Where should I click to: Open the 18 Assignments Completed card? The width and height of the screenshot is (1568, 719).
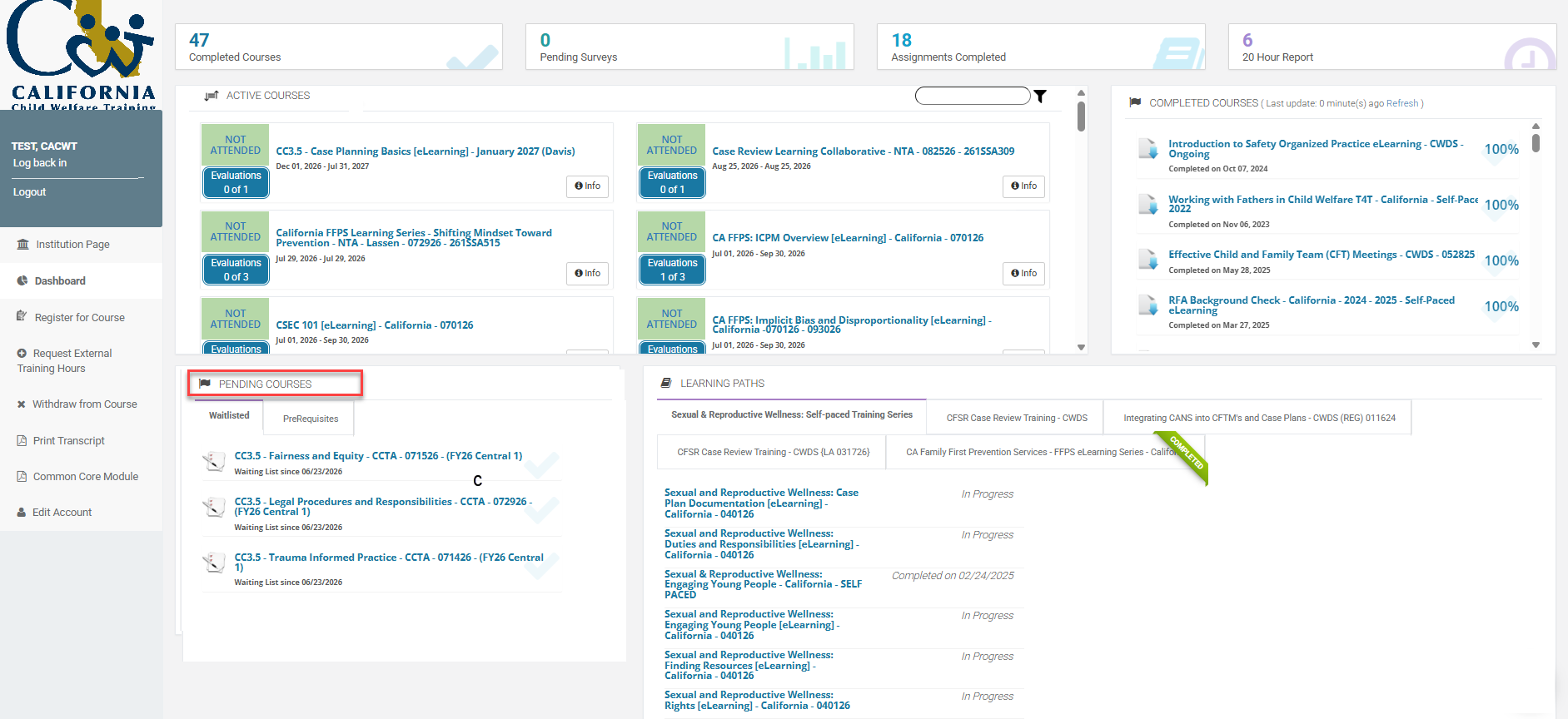tap(1041, 47)
